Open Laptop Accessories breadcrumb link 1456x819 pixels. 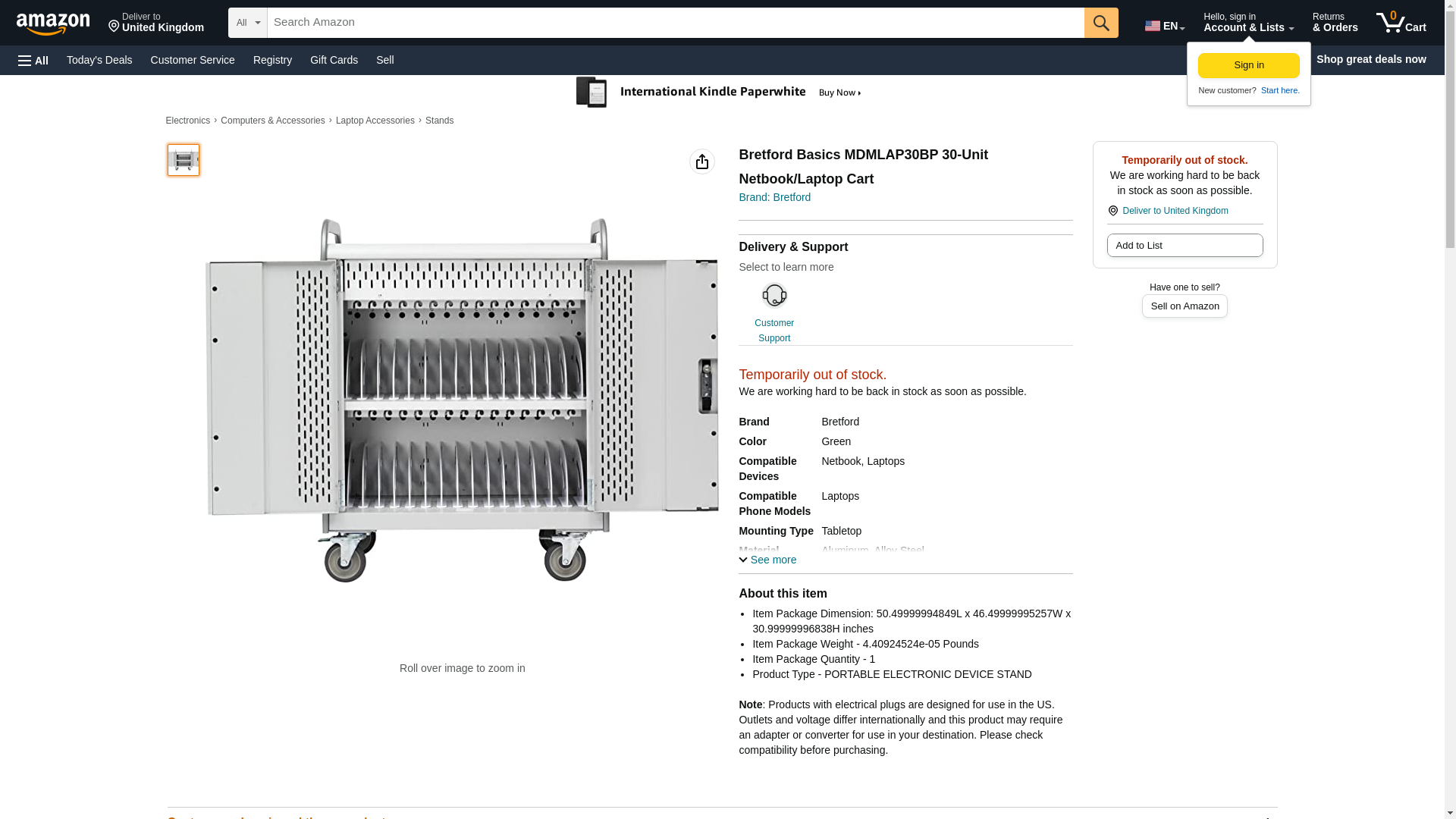tap(375, 121)
